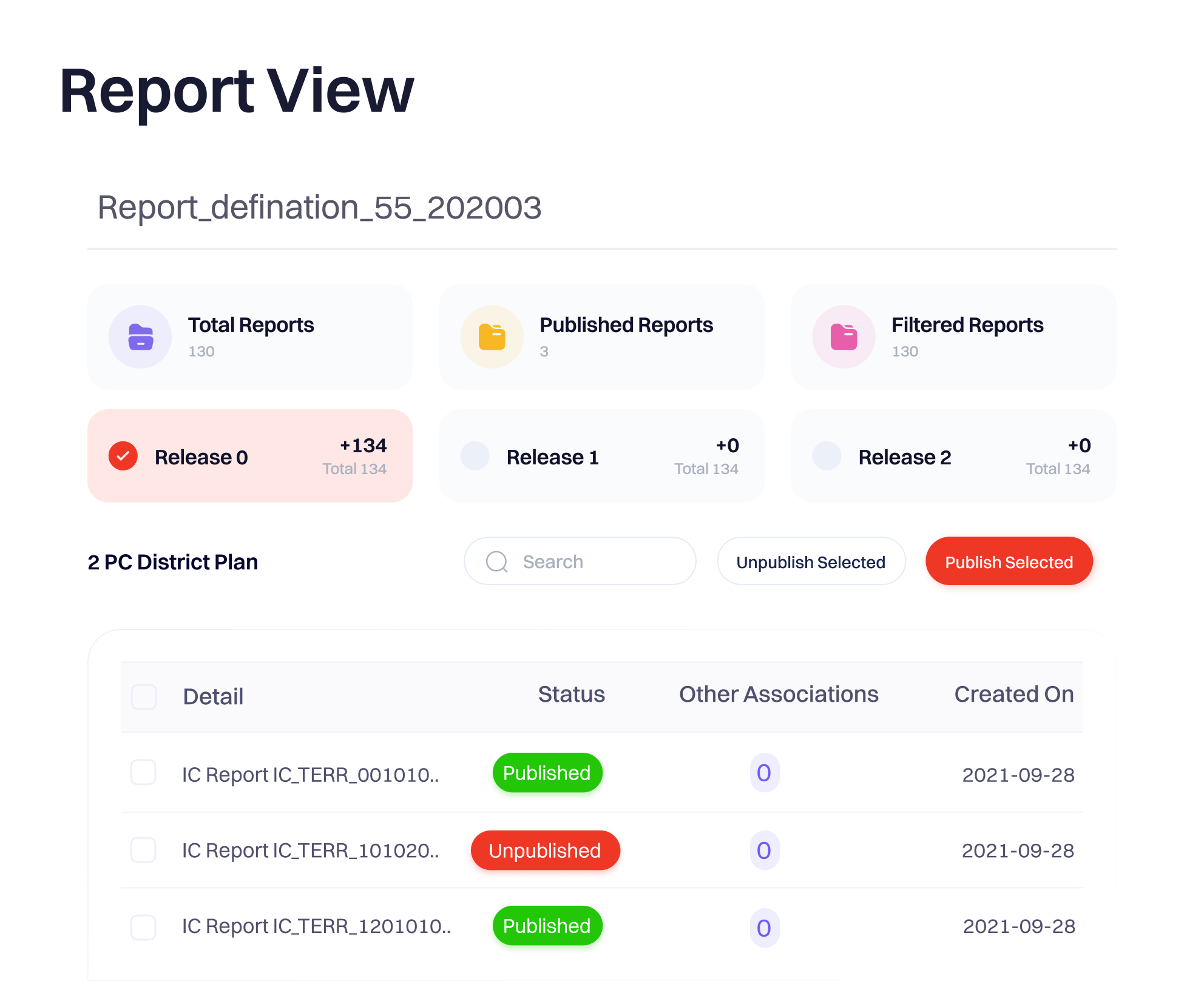Click the pink Filtered Reports folder icon
Viewport: 1204px width, 981px height.
point(844,337)
